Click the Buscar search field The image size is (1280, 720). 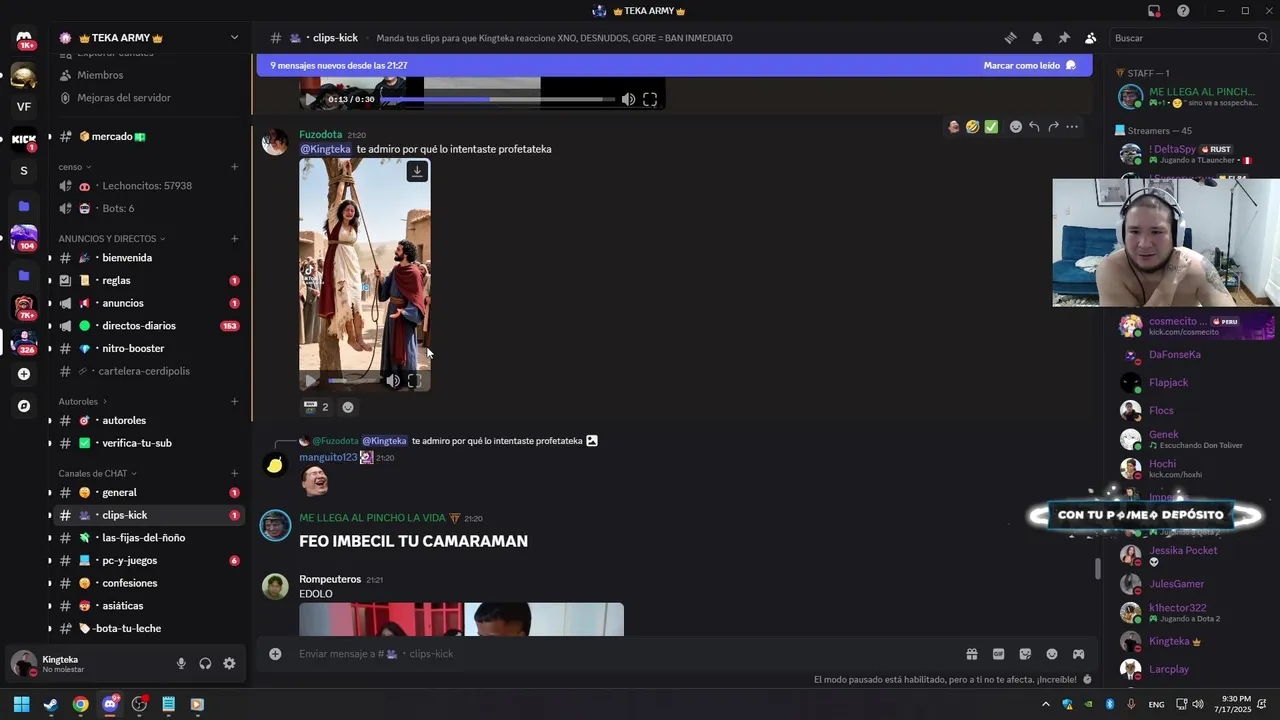pyautogui.click(x=1190, y=38)
